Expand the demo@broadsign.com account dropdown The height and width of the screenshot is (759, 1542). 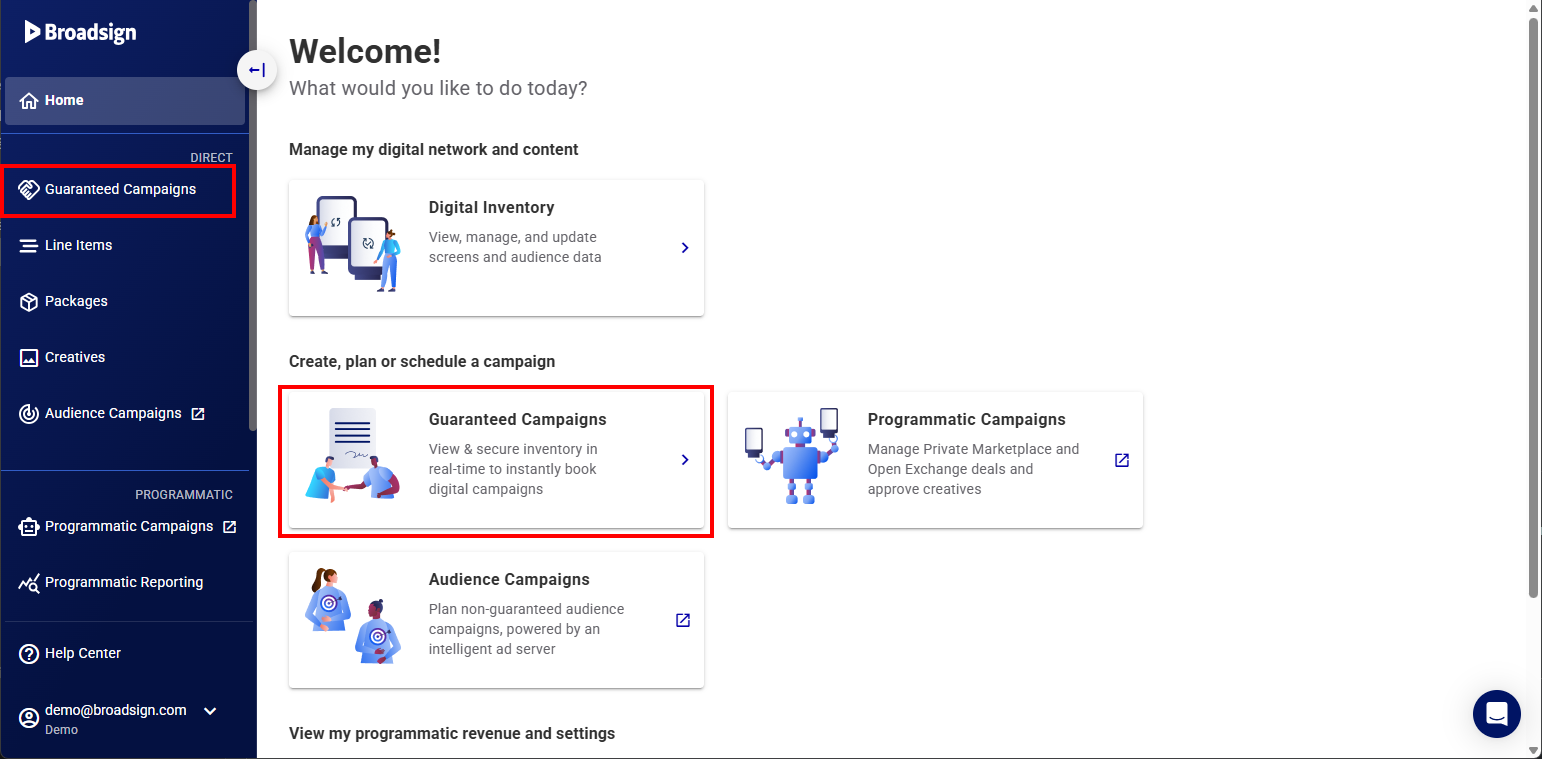point(210,711)
